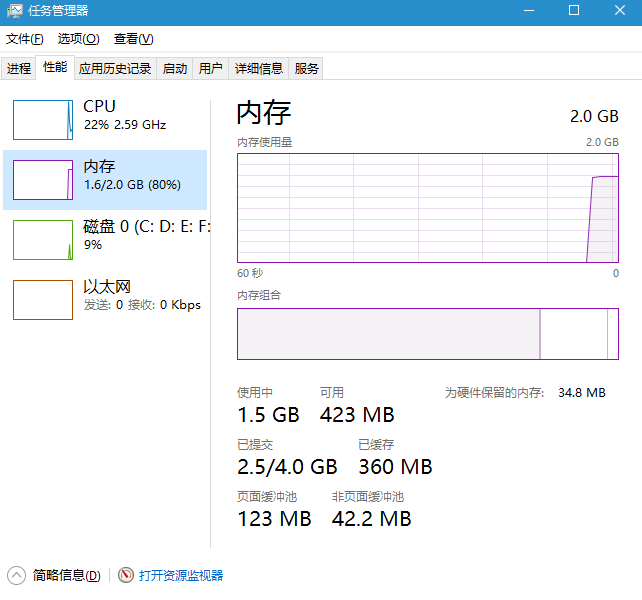642x600 pixels.
Task: Open the 文件(F) menu
Action: tap(25, 39)
